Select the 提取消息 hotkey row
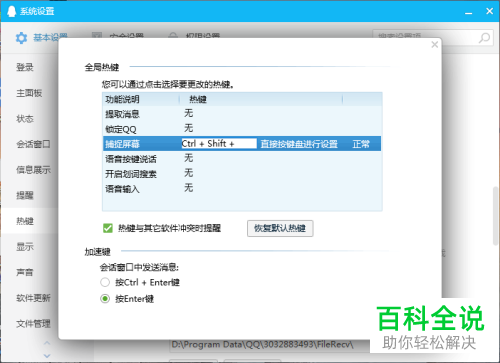This screenshot has height=363, width=500. [x=242, y=114]
